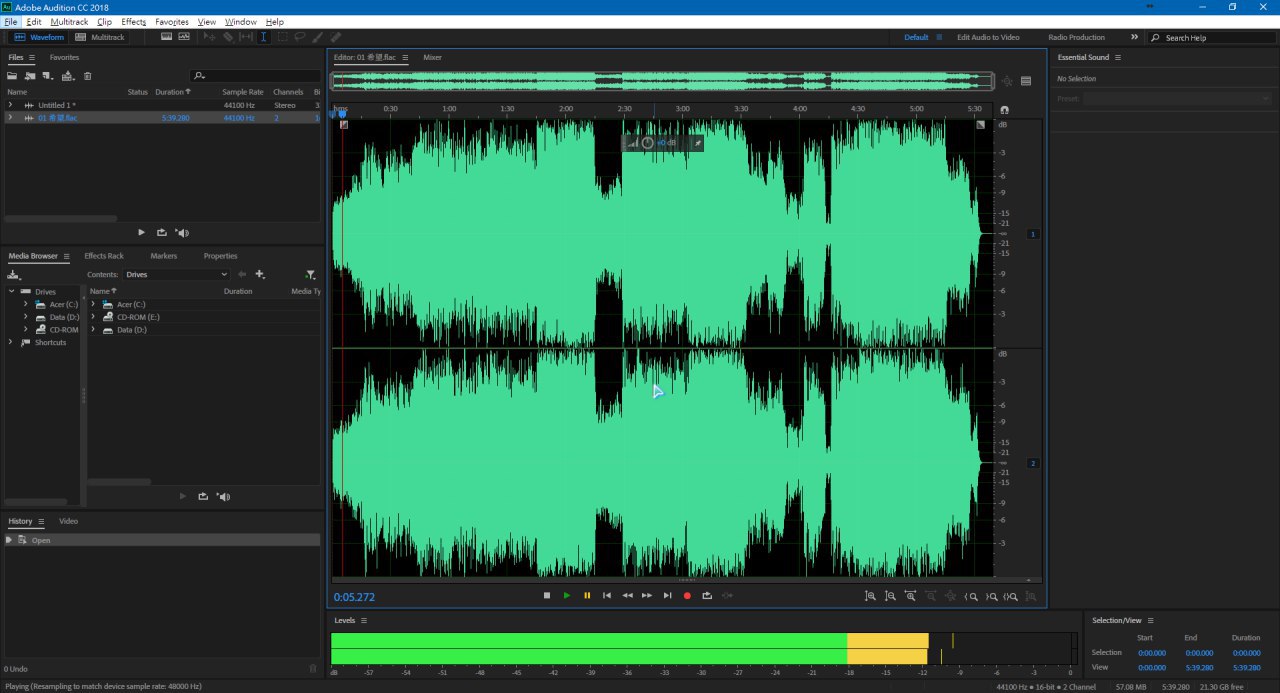Stop playback using the Stop button
Viewport: 1280px width, 693px height.
pyautogui.click(x=547, y=596)
